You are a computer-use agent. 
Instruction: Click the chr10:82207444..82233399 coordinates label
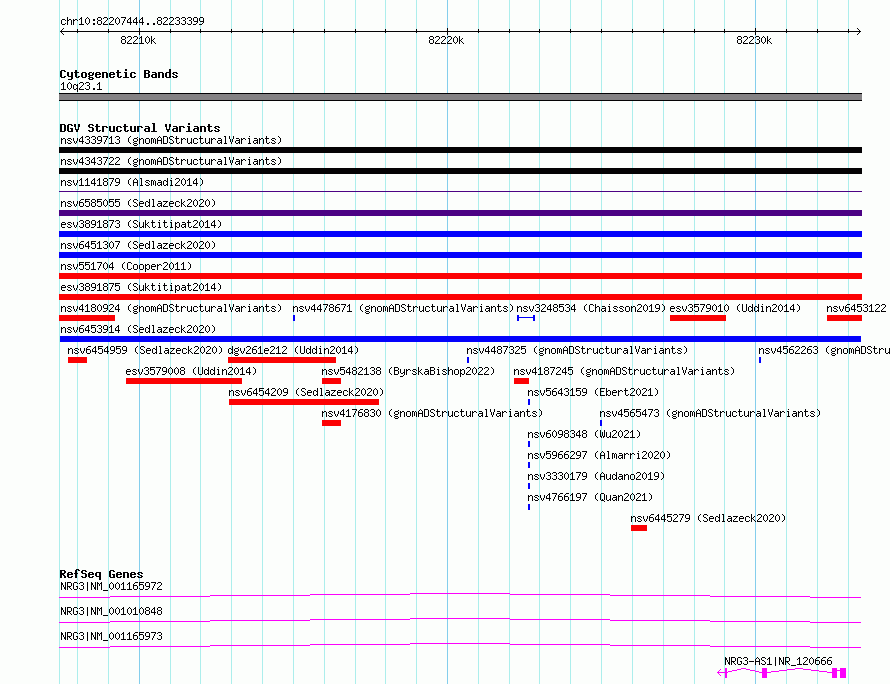[x=132, y=21]
